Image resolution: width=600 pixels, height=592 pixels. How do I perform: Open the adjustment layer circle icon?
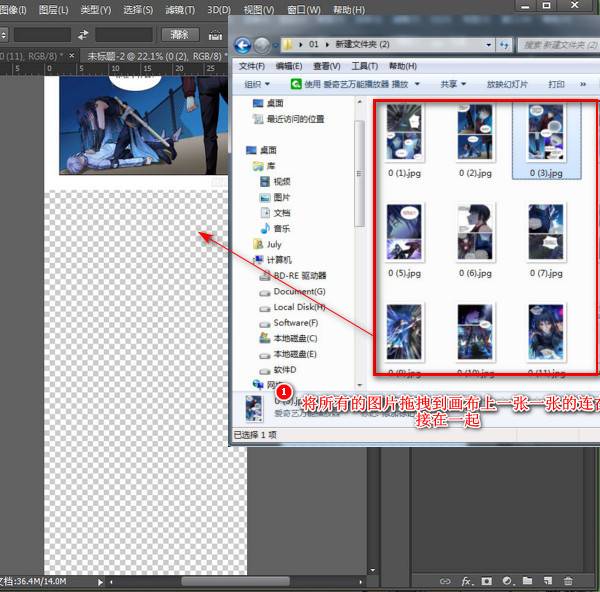coord(507,581)
